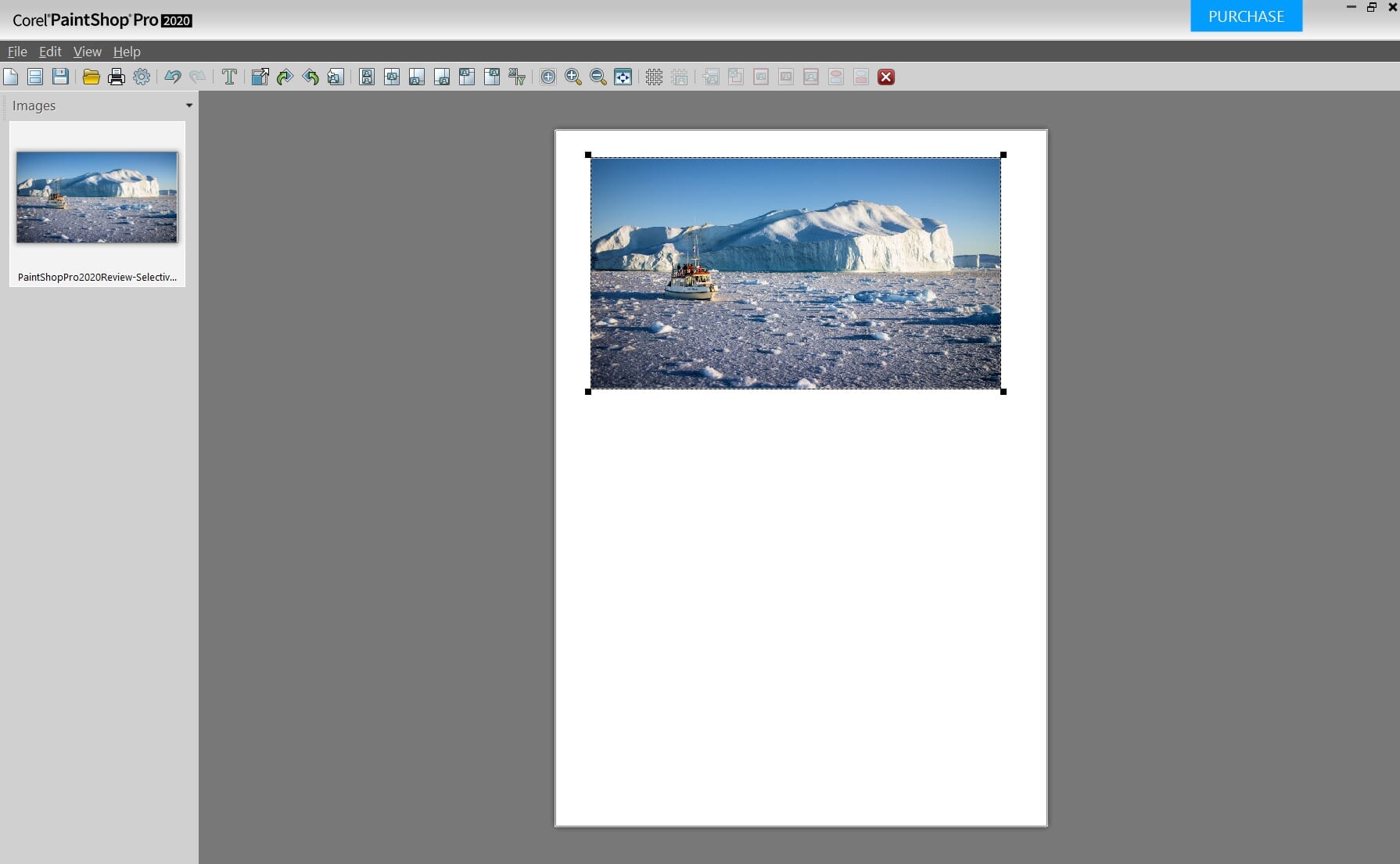The height and width of the screenshot is (864, 1400).
Task: Place image at top-left corner icon
Action: 467,77
